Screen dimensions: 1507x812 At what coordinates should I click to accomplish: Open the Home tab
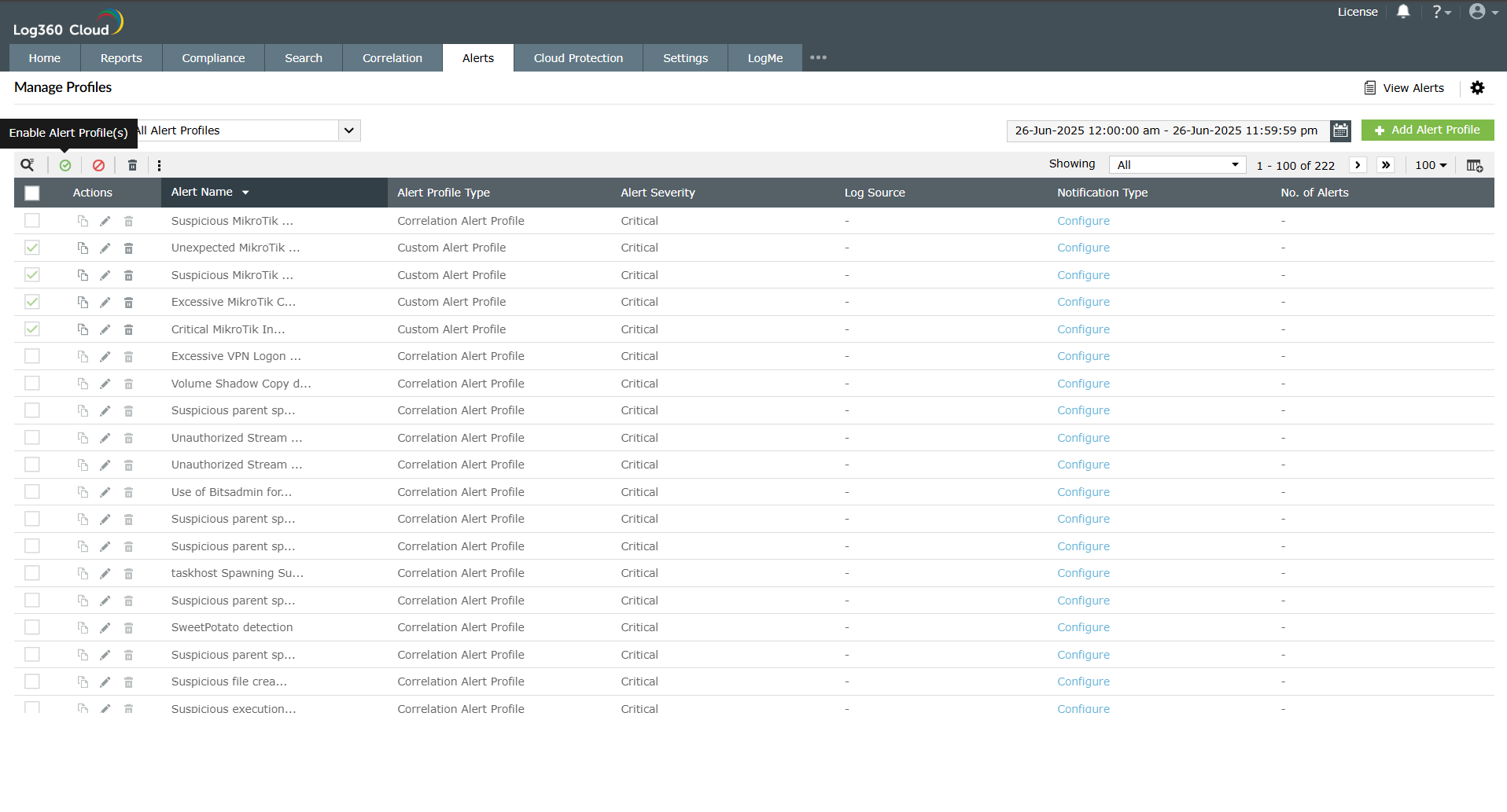pos(45,58)
